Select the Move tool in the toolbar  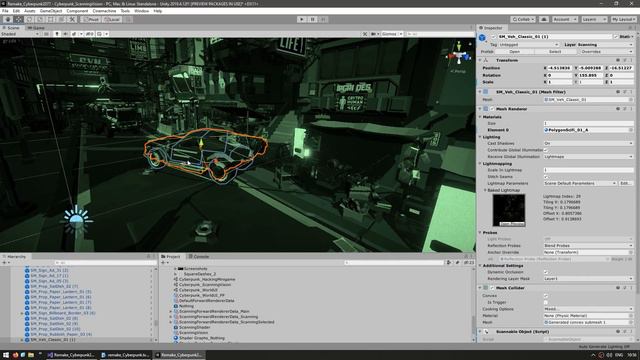pos(19,19)
